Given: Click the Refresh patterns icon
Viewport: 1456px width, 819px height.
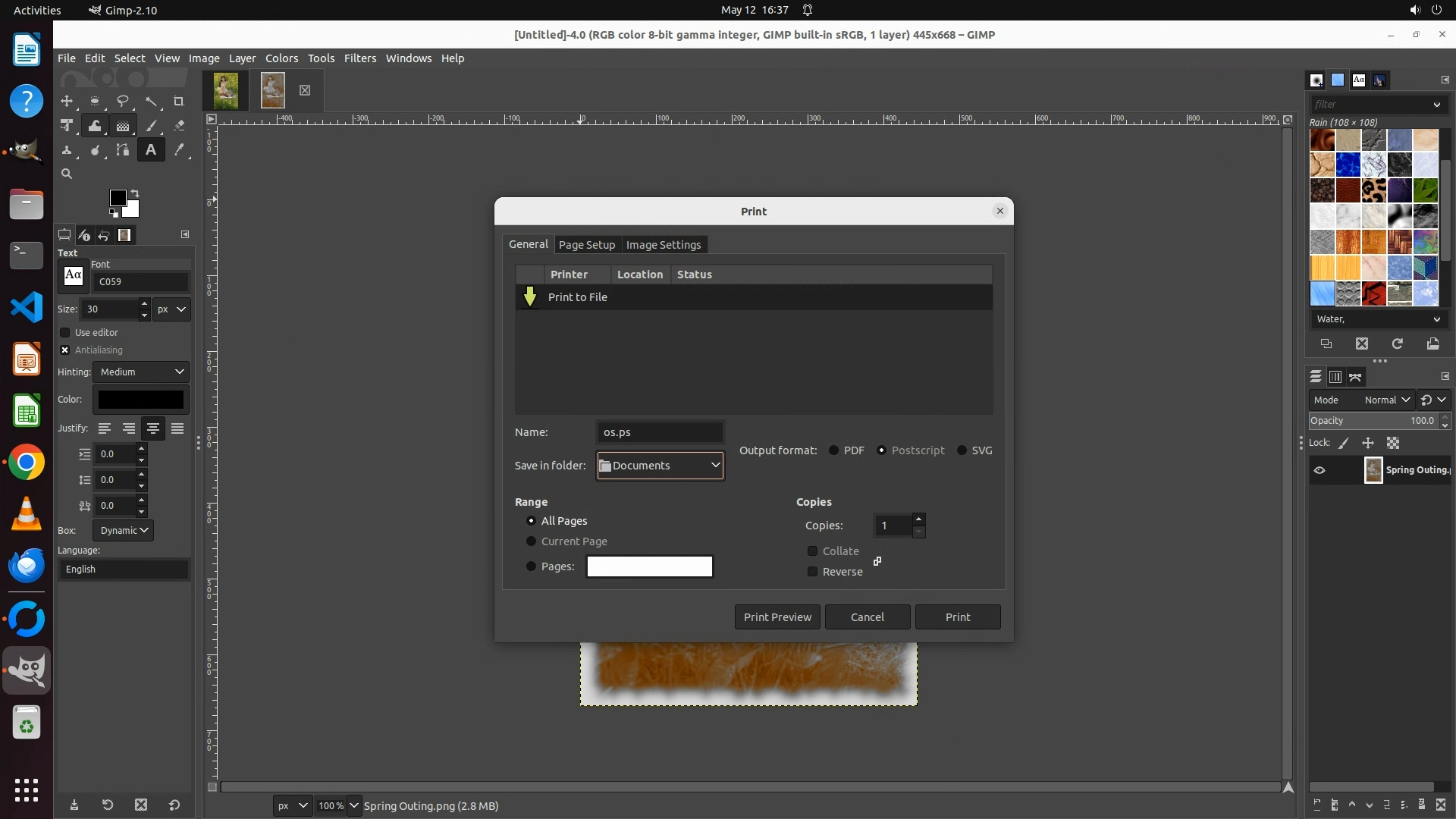Looking at the screenshot, I should [x=1397, y=344].
